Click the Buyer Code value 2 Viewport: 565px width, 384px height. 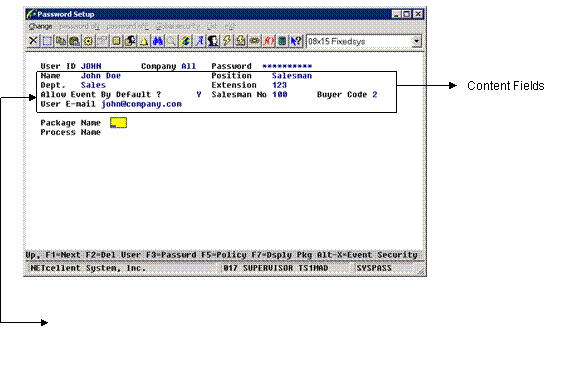pyautogui.click(x=375, y=94)
